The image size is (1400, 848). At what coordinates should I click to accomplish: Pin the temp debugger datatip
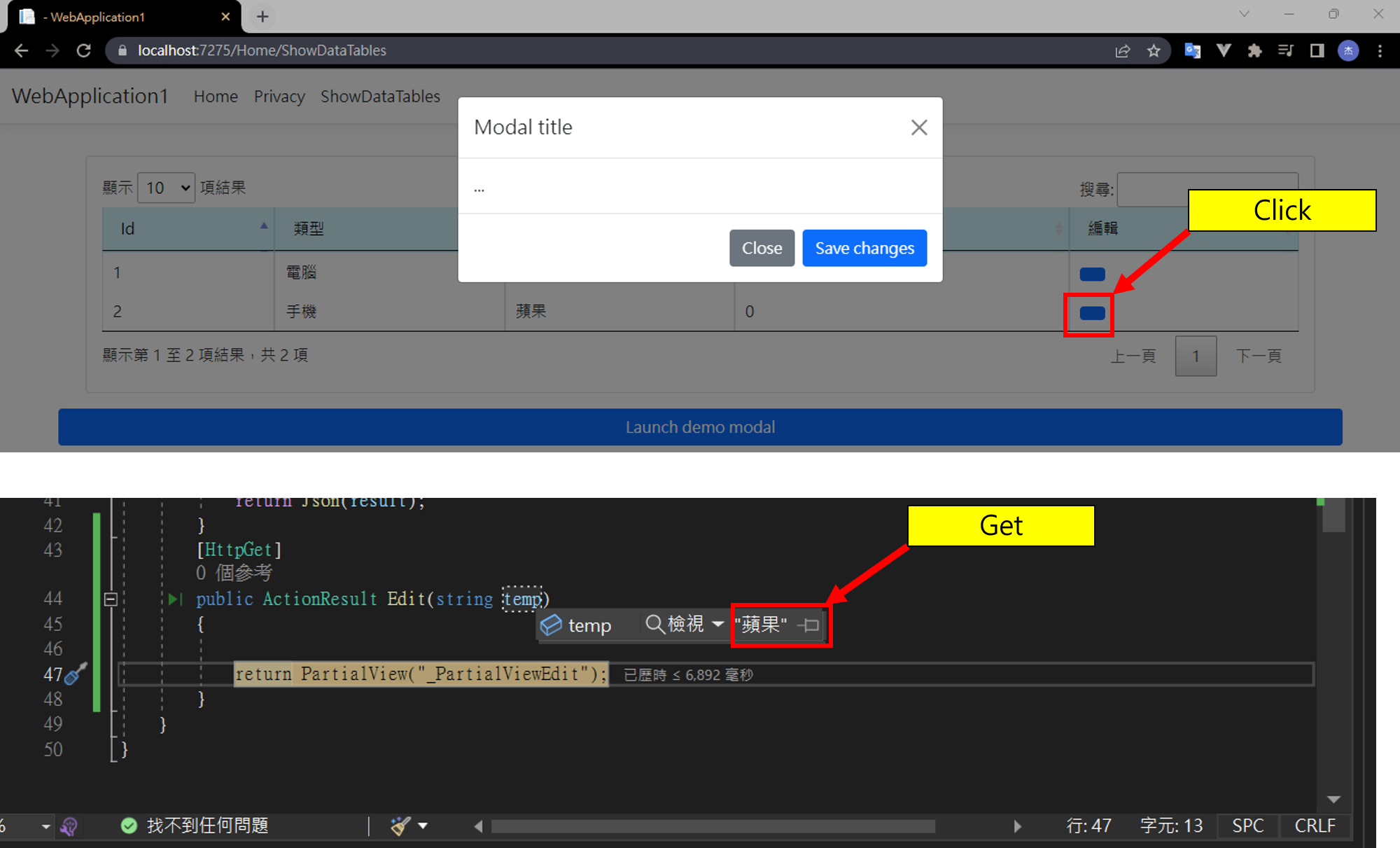pos(810,625)
